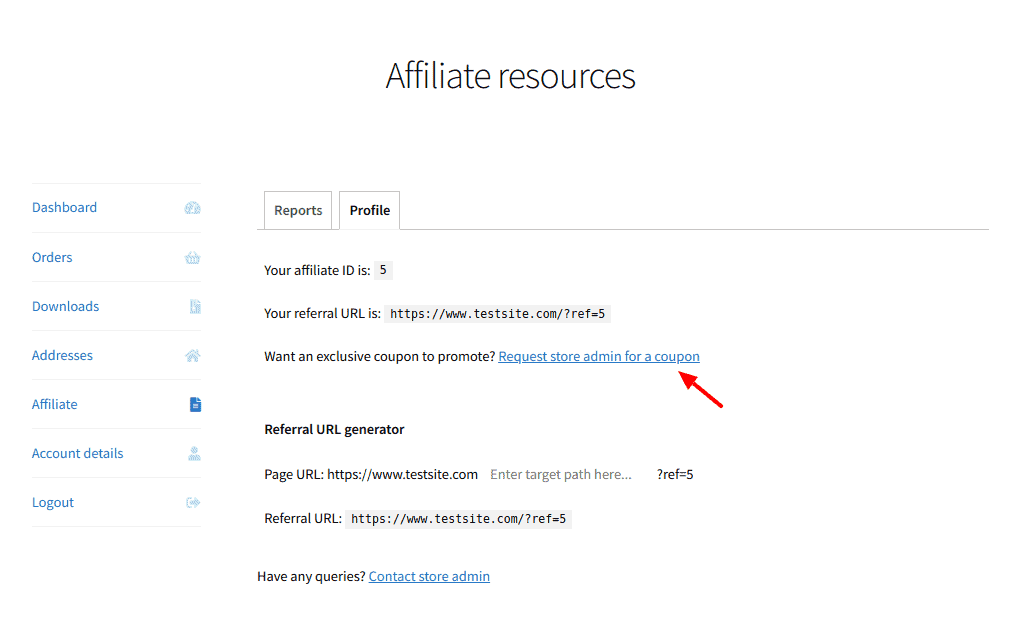Screen dimensions: 1031x617
Task: Click the Affiliate resources page title
Action: [x=510, y=76]
